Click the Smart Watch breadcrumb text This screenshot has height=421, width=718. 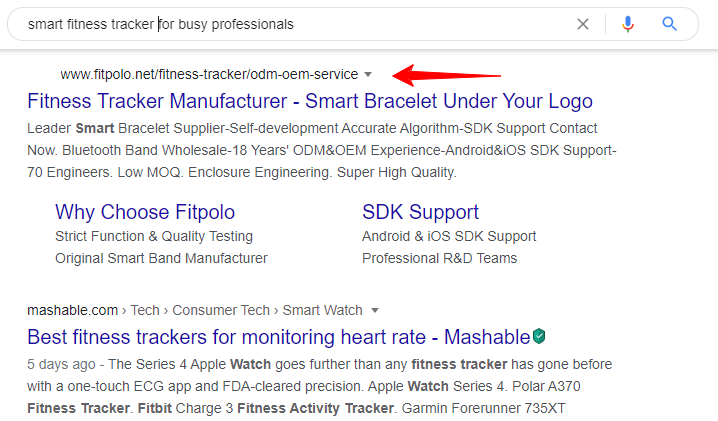click(322, 310)
